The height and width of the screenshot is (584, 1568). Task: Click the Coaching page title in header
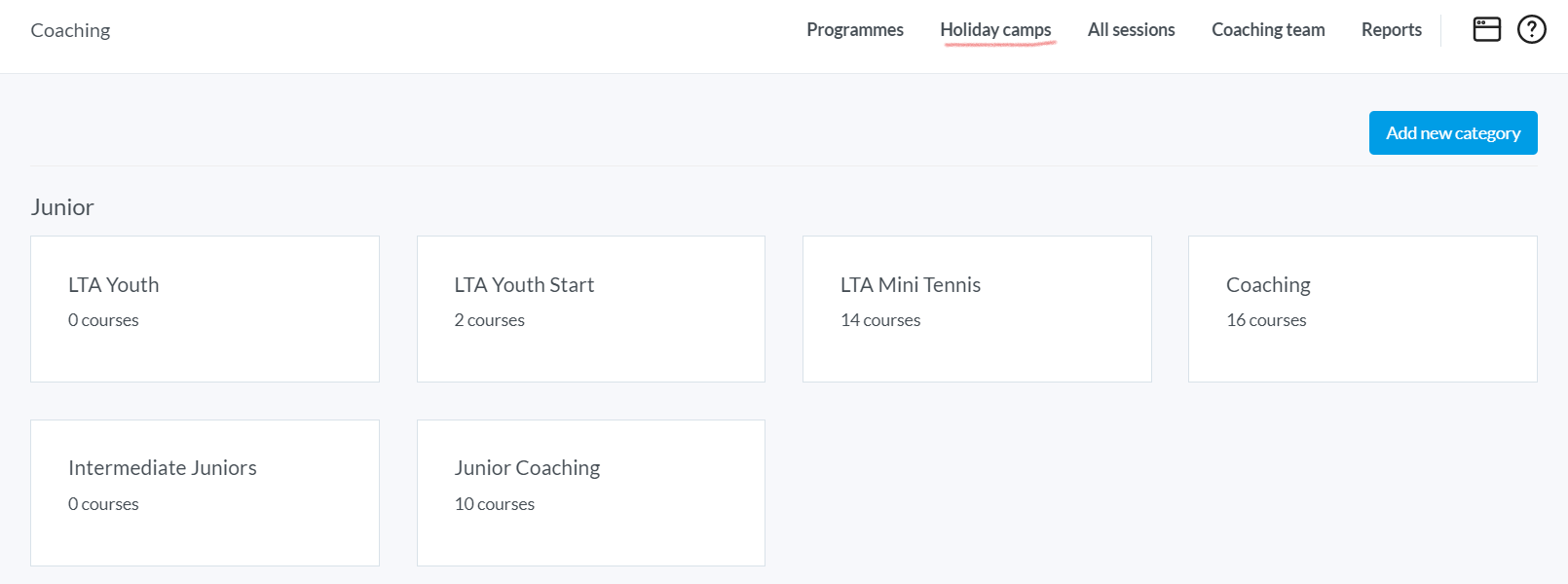(70, 30)
